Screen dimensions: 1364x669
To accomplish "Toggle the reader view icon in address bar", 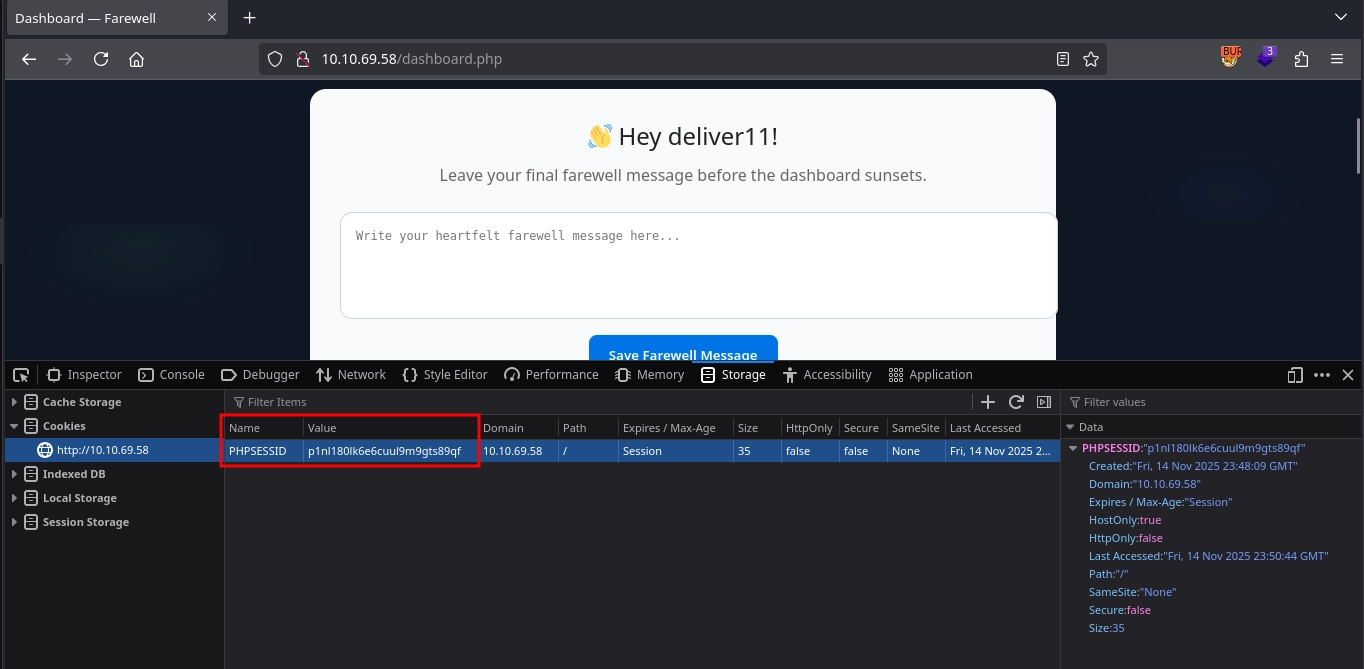I will [1063, 59].
